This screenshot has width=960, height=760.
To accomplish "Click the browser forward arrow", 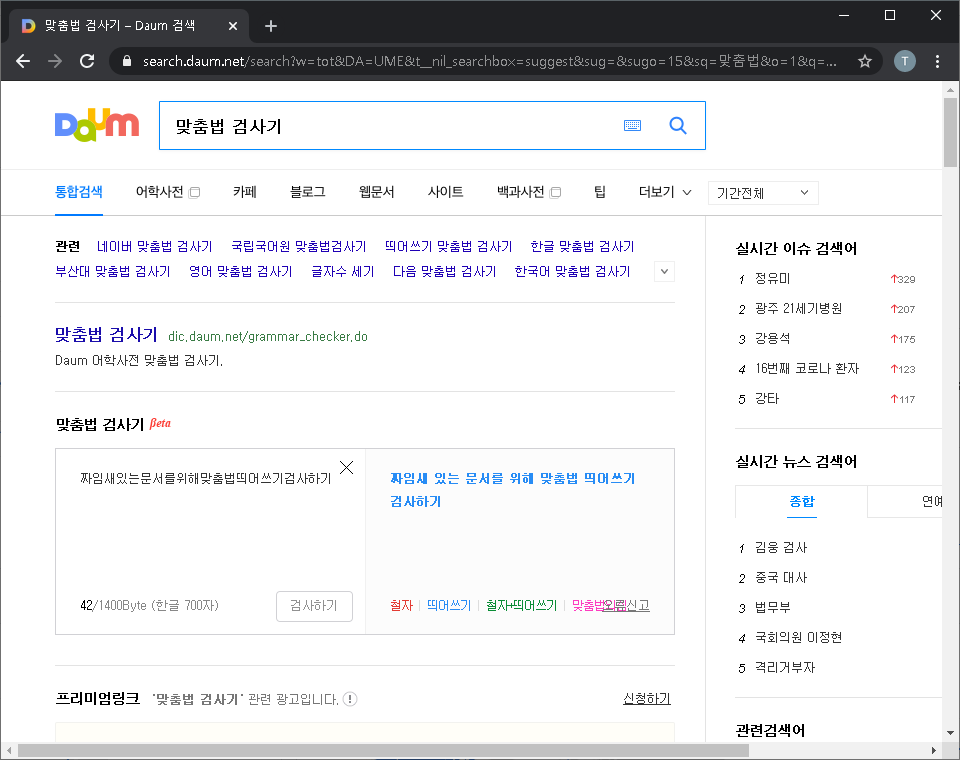I will click(55, 61).
